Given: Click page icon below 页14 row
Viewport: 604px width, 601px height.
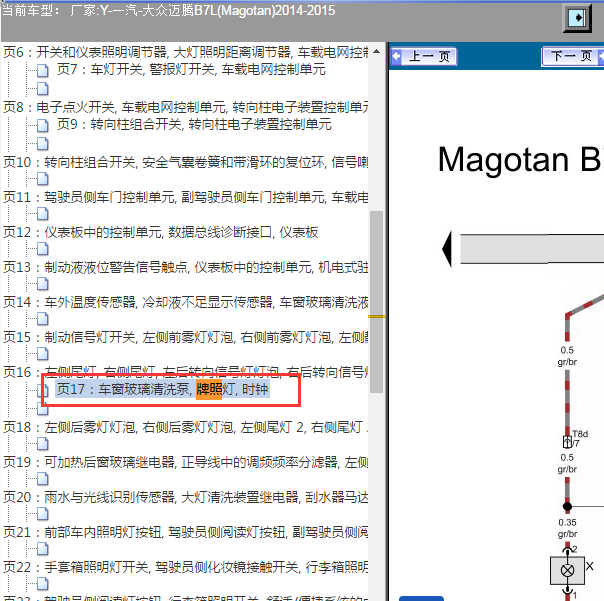Looking at the screenshot, I should (x=43, y=319).
